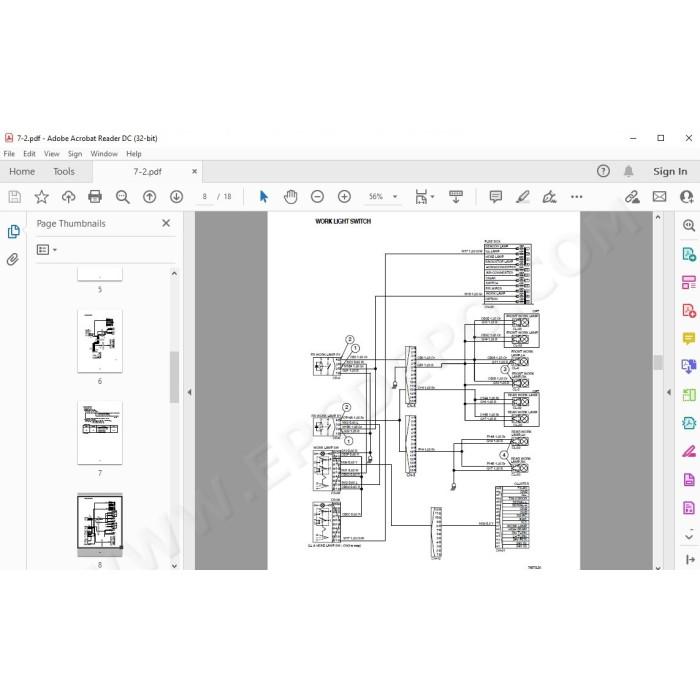
Task: Open the Sign document tool
Action: [549, 196]
